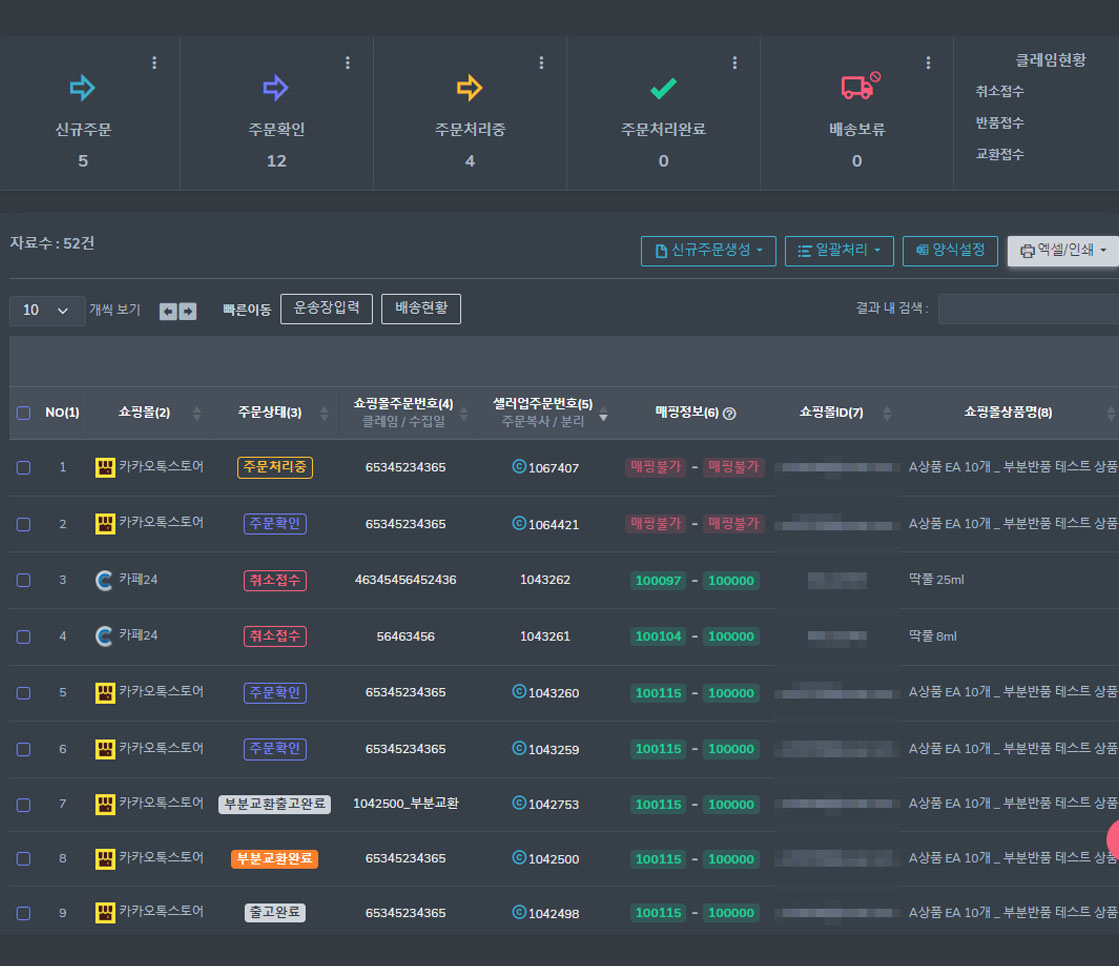
Task: Click the 카페24 logo icon in row 3
Action: click(x=104, y=580)
